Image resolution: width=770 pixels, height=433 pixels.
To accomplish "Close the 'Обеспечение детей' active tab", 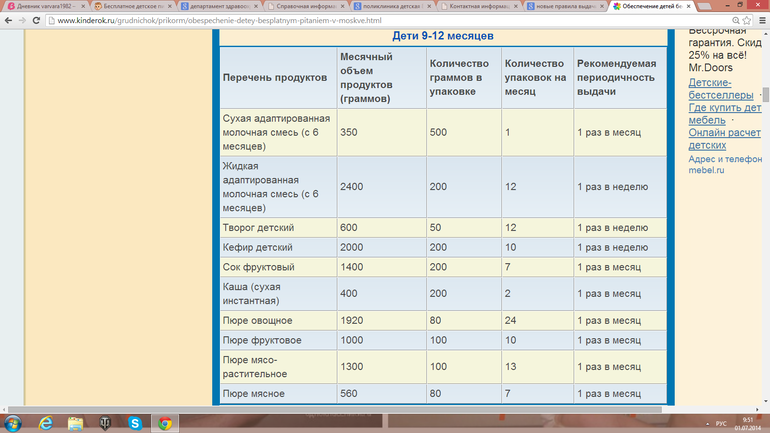I will pyautogui.click(x=688, y=6).
